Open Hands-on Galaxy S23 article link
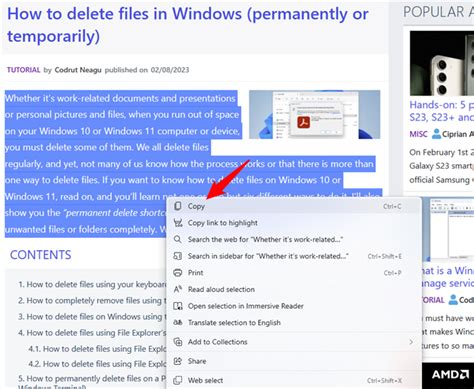Image resolution: width=474 pixels, height=389 pixels. click(441, 111)
